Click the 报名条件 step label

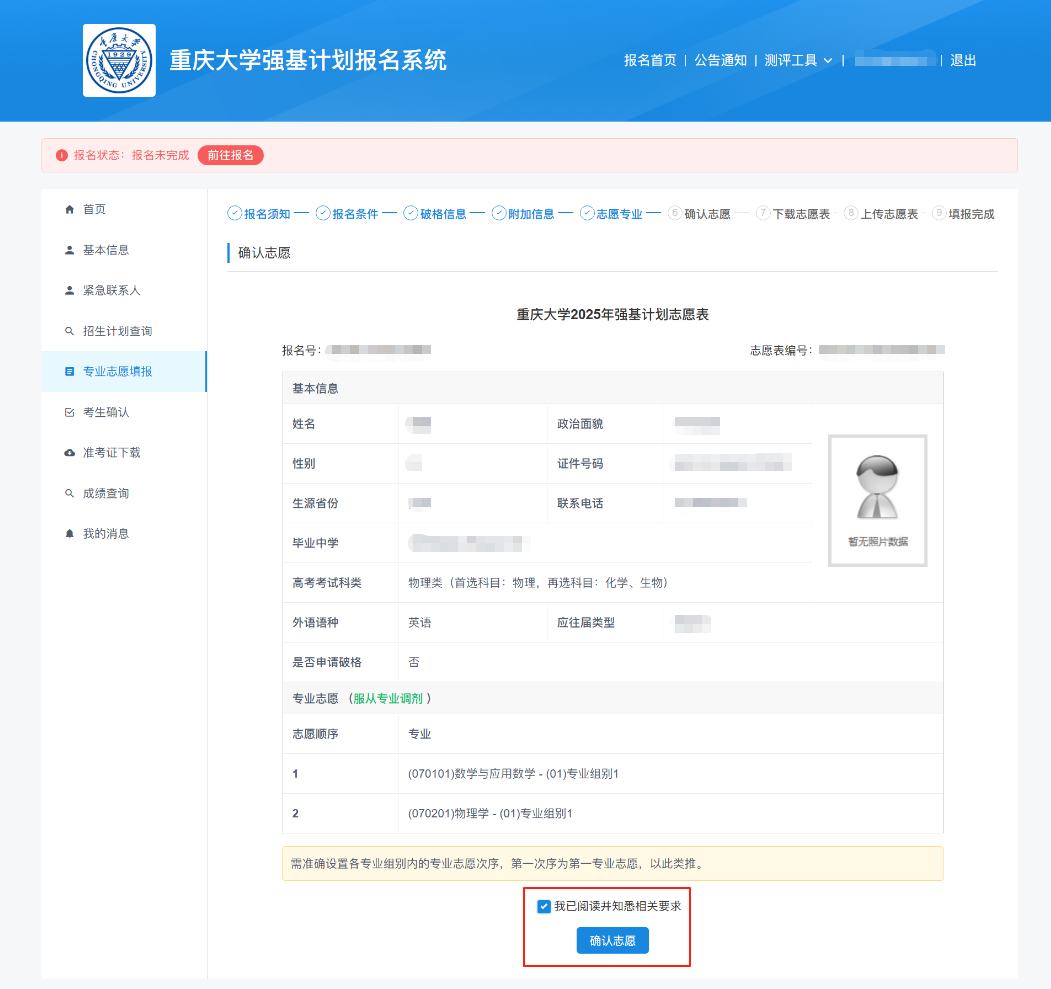click(x=355, y=214)
